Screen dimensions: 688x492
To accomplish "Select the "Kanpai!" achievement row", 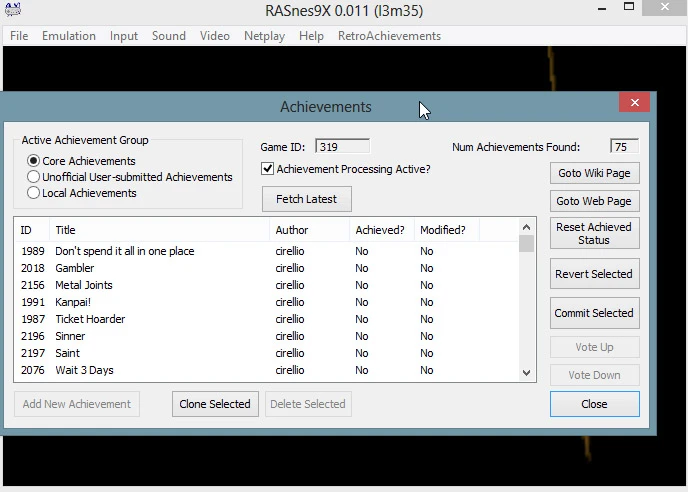I will pyautogui.click(x=267, y=302).
